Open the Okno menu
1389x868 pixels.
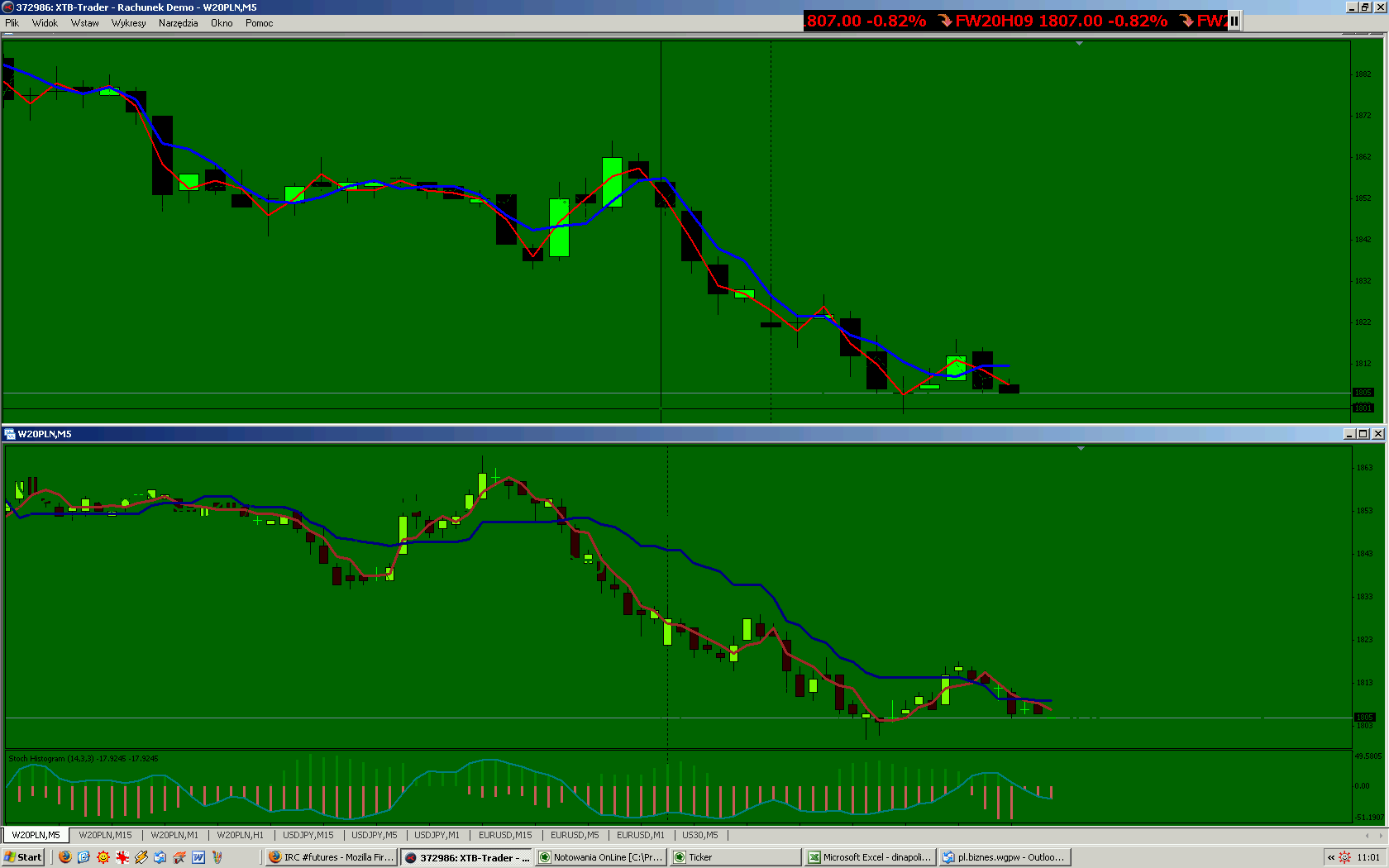(x=222, y=23)
